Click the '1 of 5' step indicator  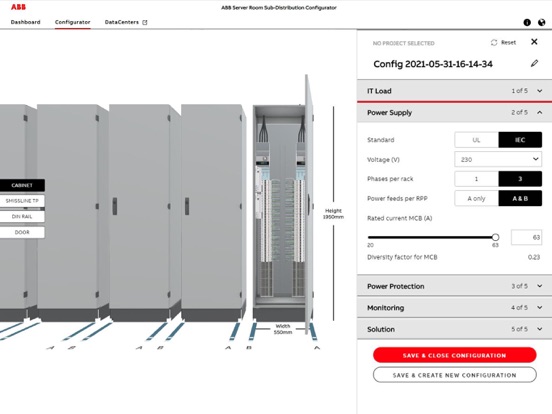tap(519, 91)
